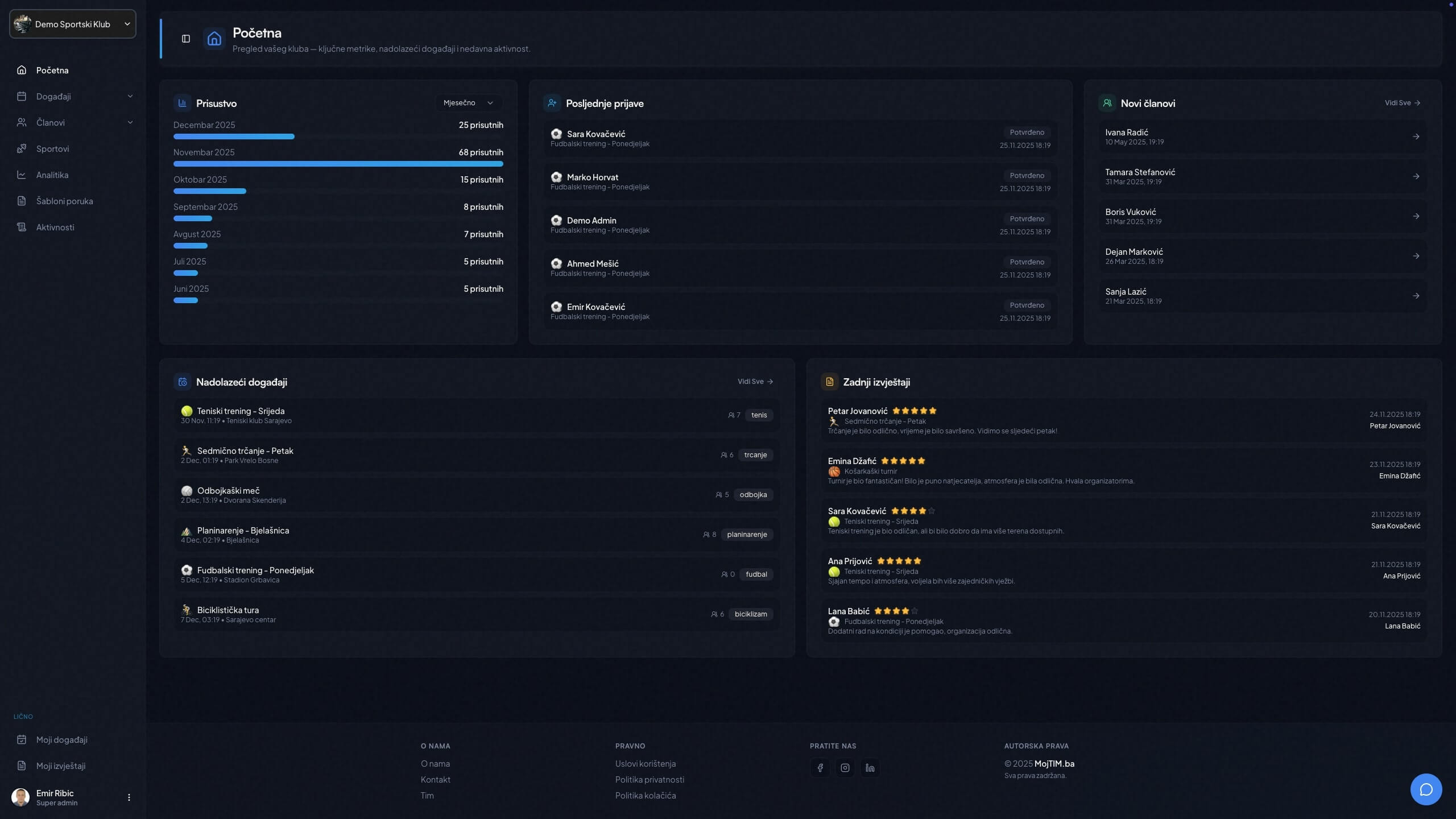Click the Novembar 2025 attendance progress bar
Screen dimensions: 1456x819
tap(338, 164)
